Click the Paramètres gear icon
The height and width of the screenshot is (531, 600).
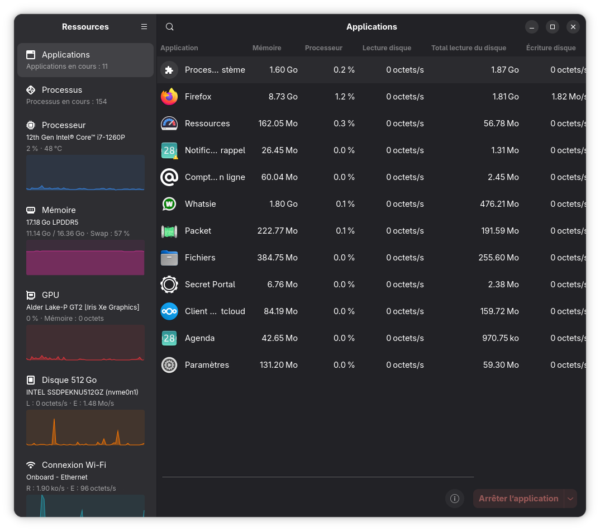point(169,365)
